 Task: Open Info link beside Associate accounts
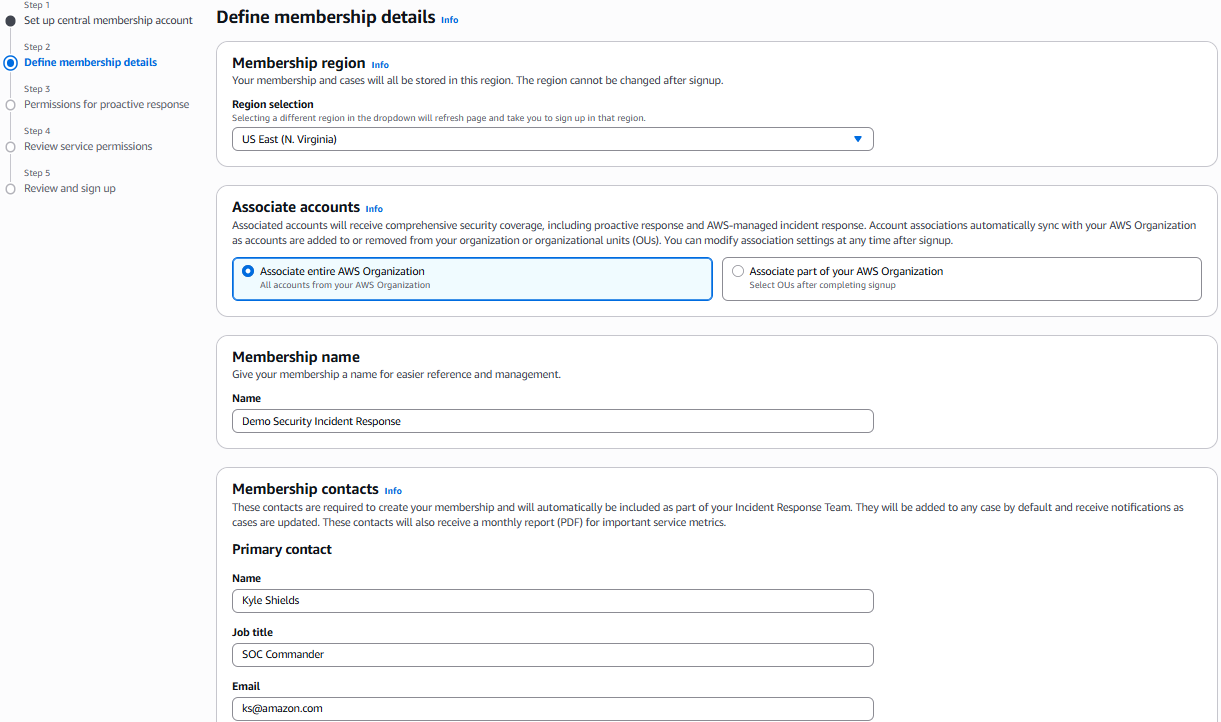pos(374,209)
